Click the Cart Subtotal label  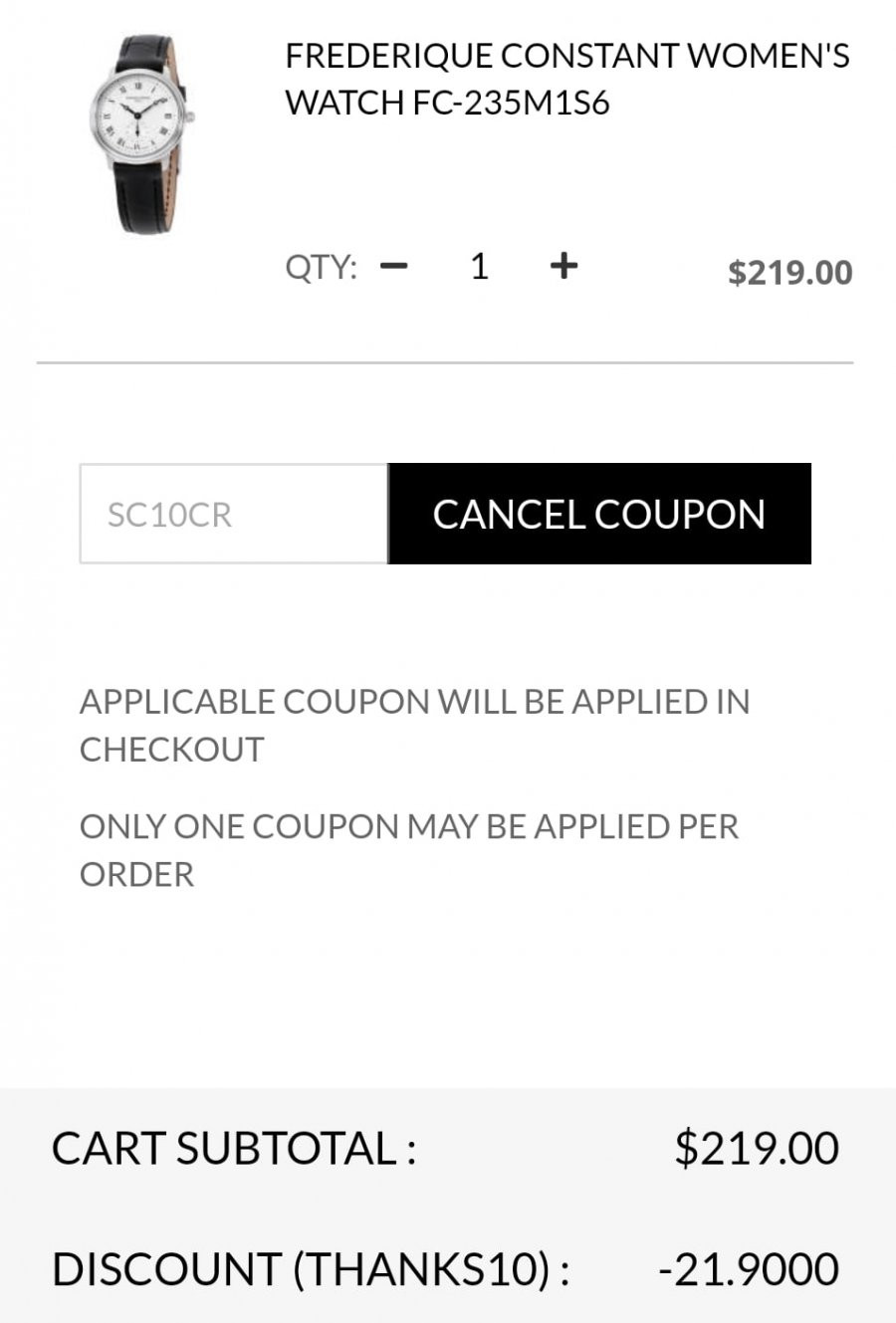[x=234, y=1148]
